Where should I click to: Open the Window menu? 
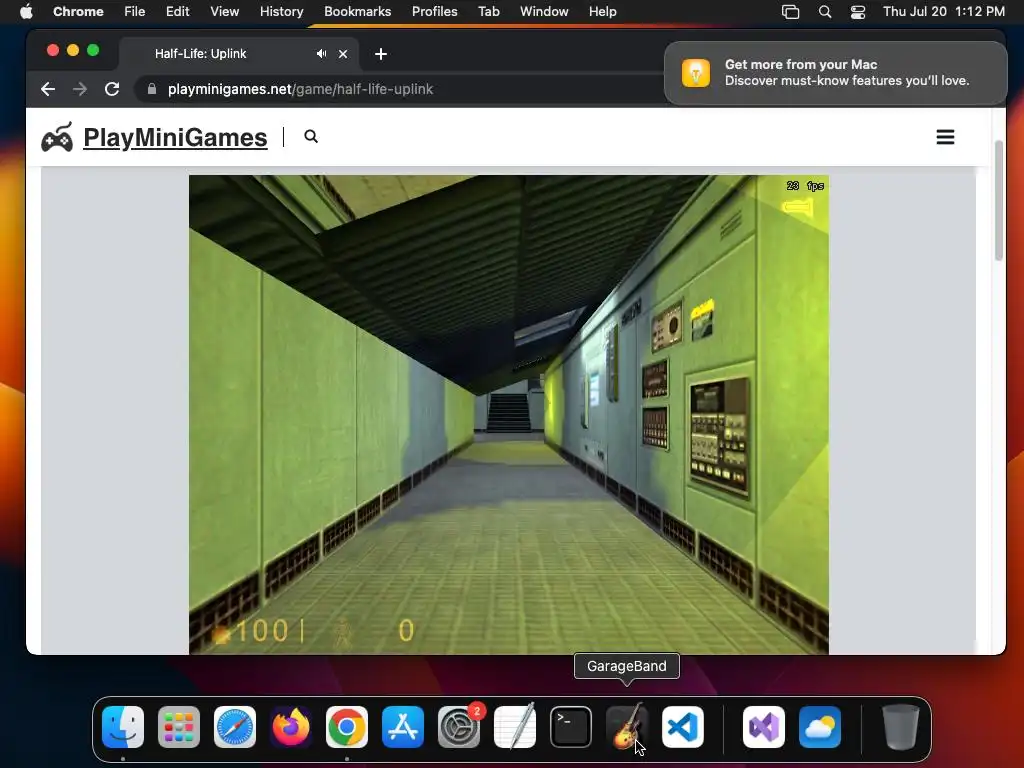tap(544, 12)
